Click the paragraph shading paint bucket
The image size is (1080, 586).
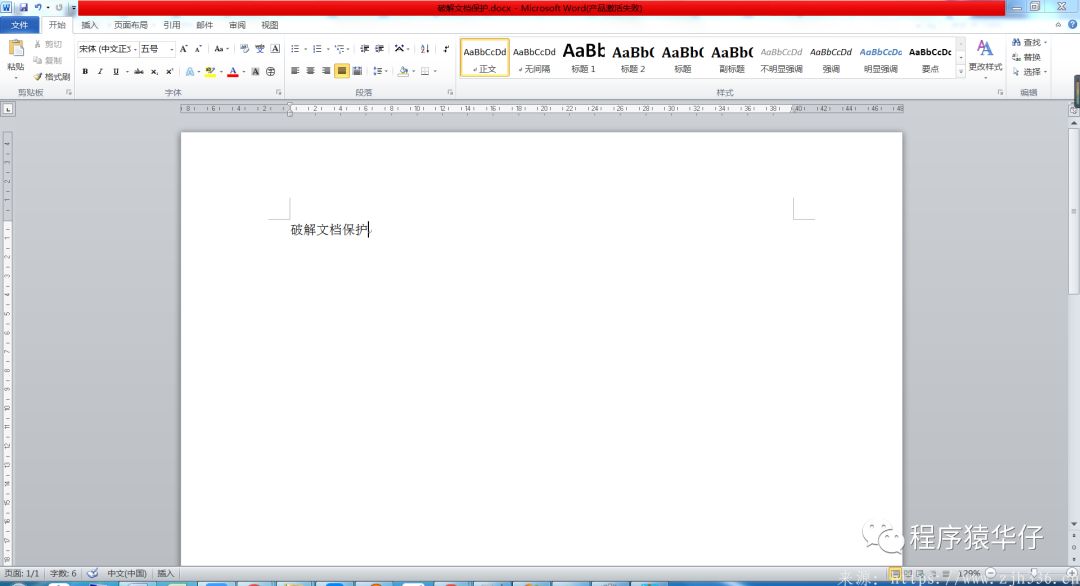(403, 71)
